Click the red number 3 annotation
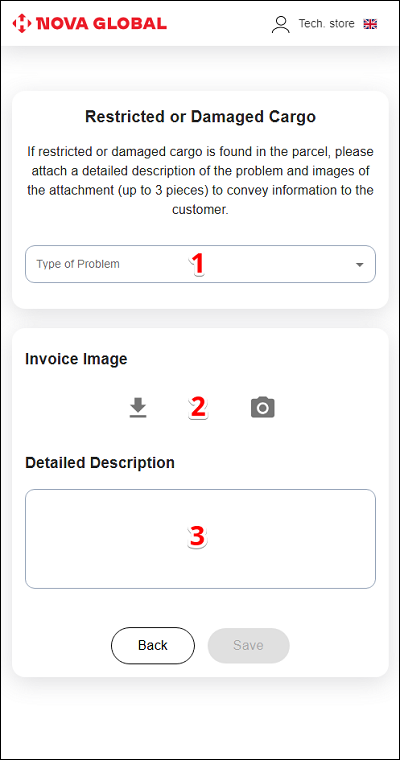This screenshot has height=760, width=400. [197, 537]
